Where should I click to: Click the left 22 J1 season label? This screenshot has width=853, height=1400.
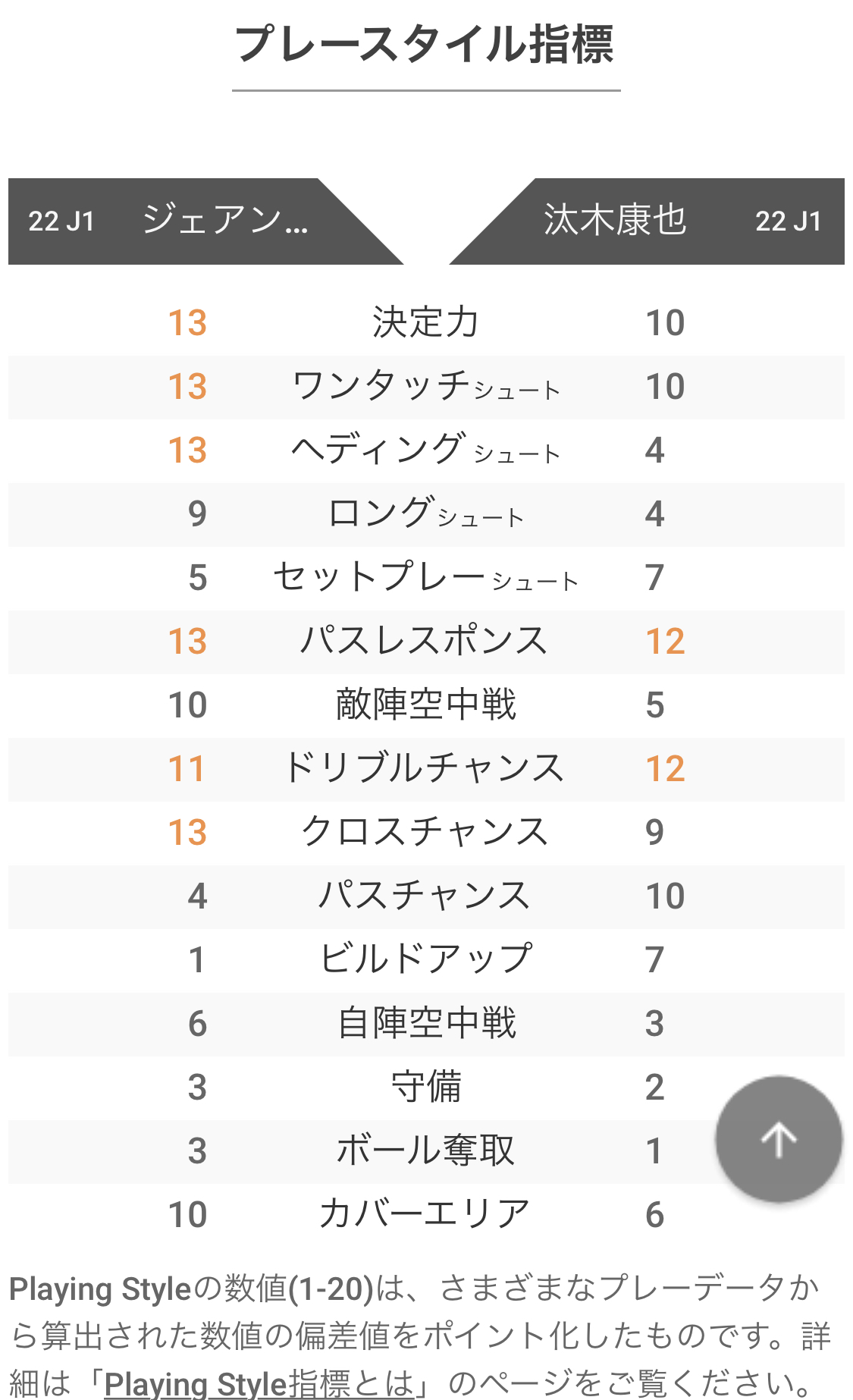pos(61,221)
